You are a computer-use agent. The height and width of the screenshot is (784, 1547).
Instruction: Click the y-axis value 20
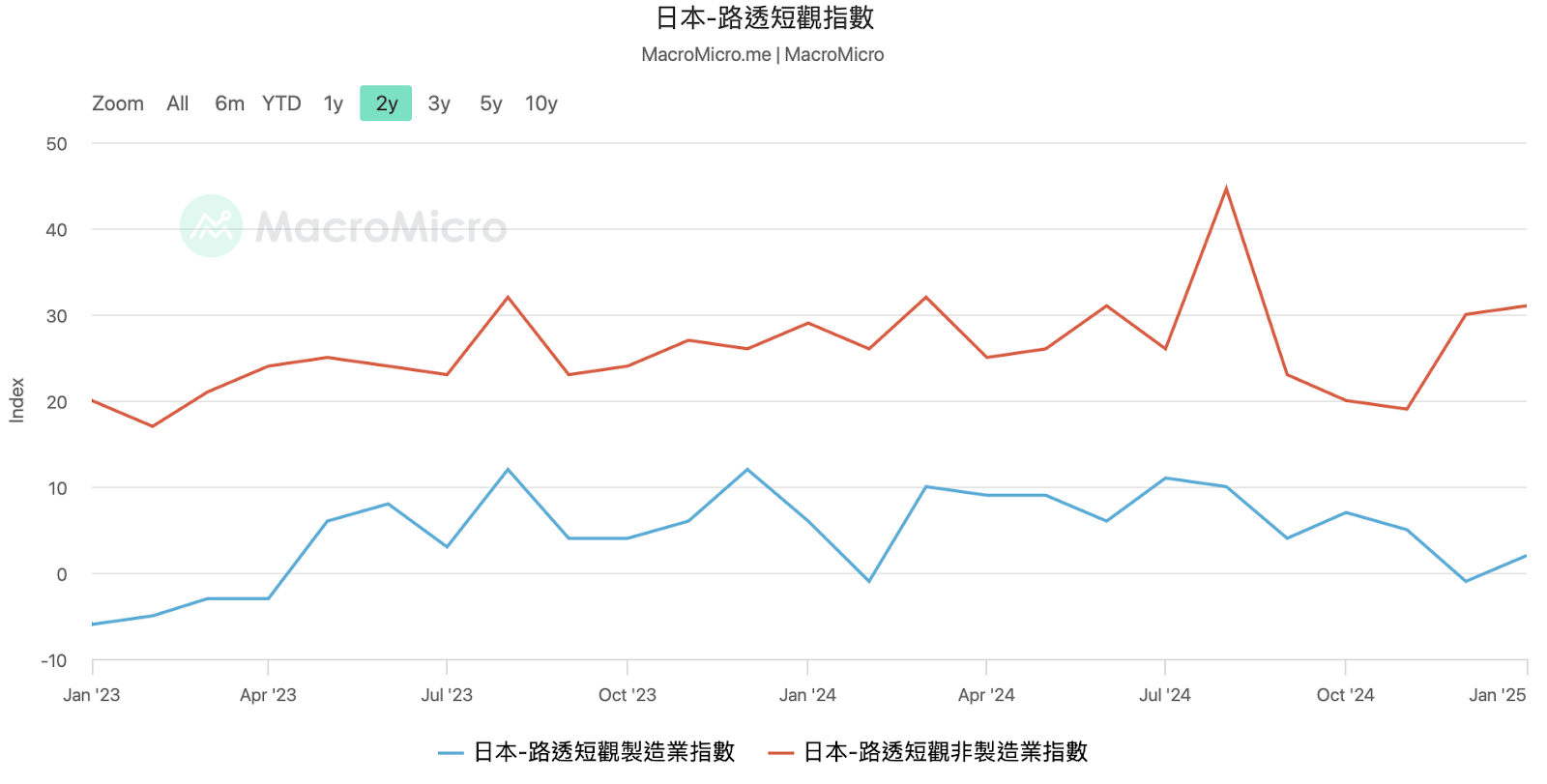coord(57,402)
